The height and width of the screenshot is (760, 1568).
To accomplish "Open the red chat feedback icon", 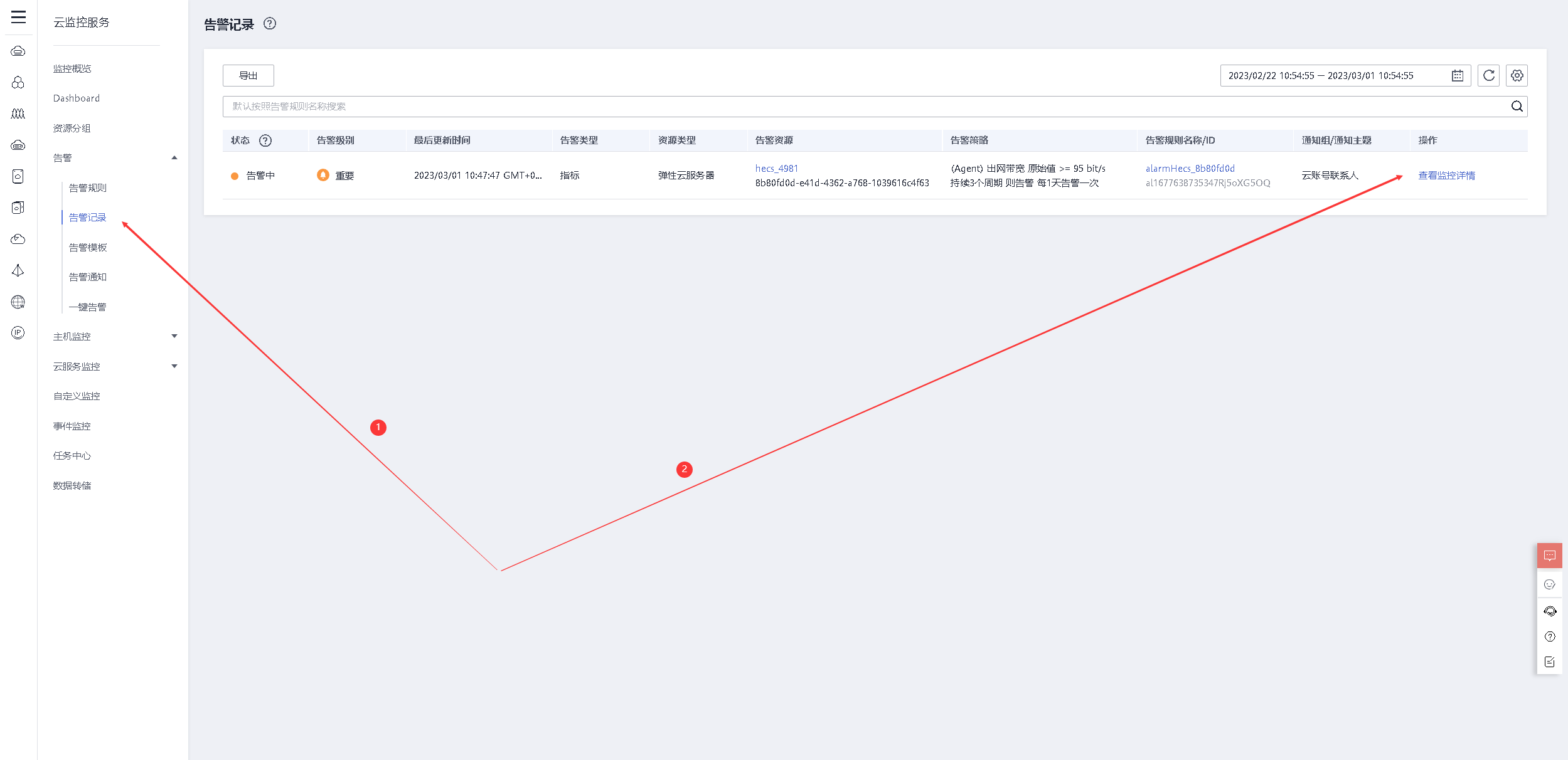I will coord(1549,556).
